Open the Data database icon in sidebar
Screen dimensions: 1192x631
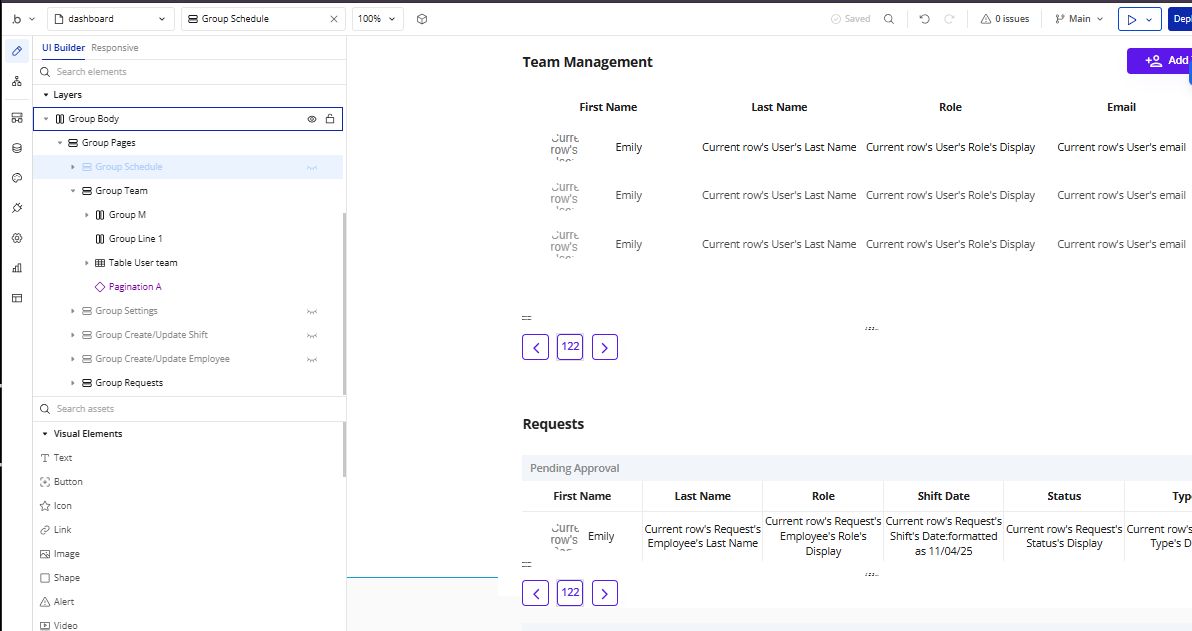pos(17,148)
